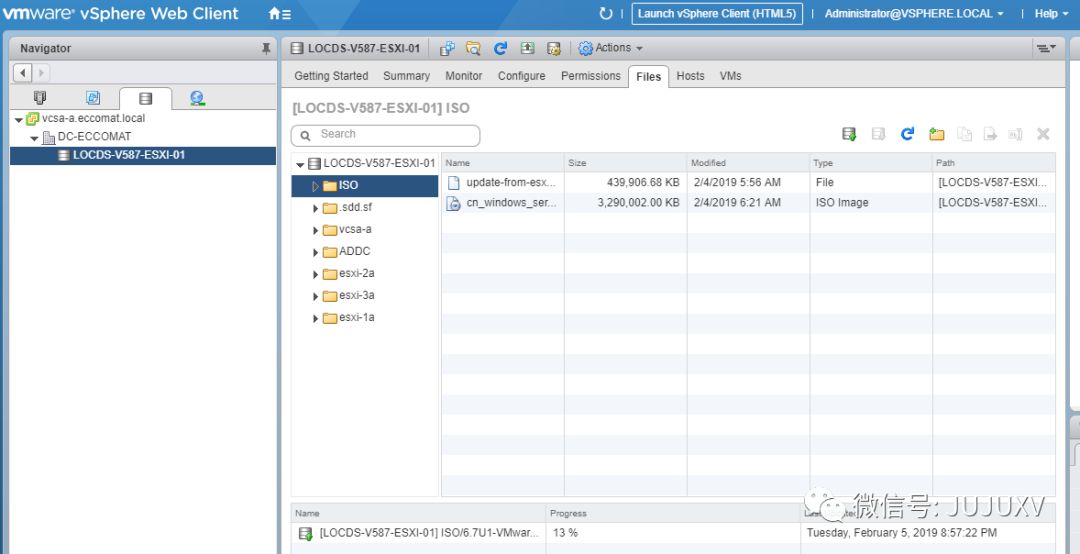The image size is (1080, 554).
Task: Go back in Navigator history
Action: [23, 72]
